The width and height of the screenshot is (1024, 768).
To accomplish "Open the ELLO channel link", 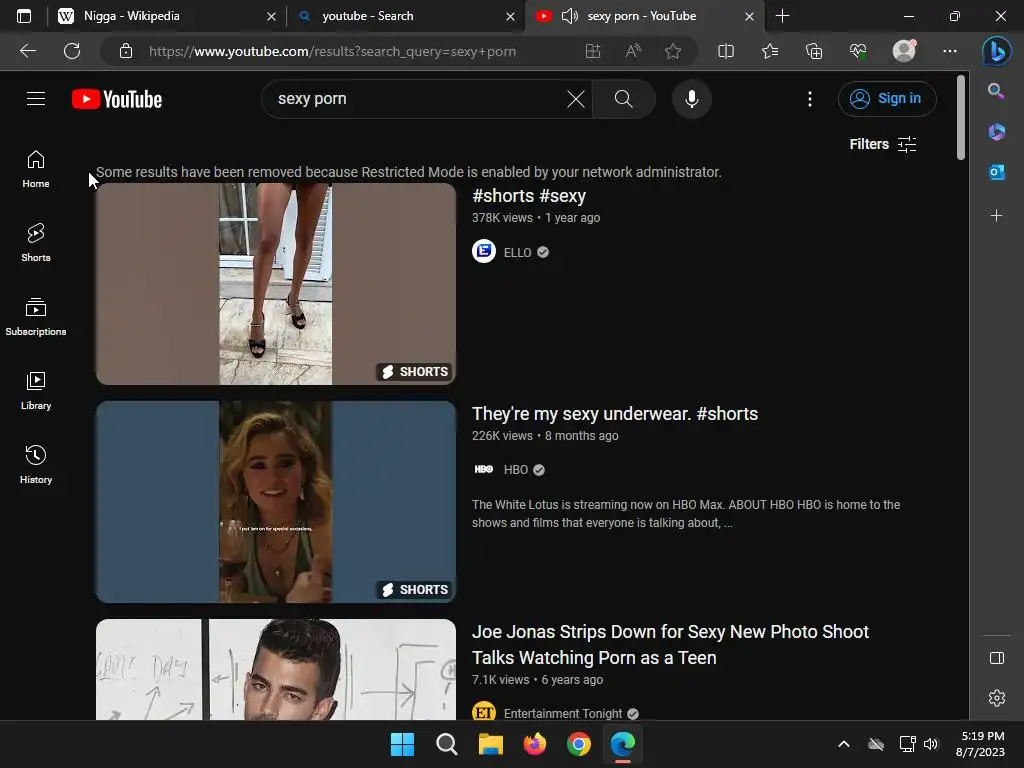I will [x=517, y=253].
